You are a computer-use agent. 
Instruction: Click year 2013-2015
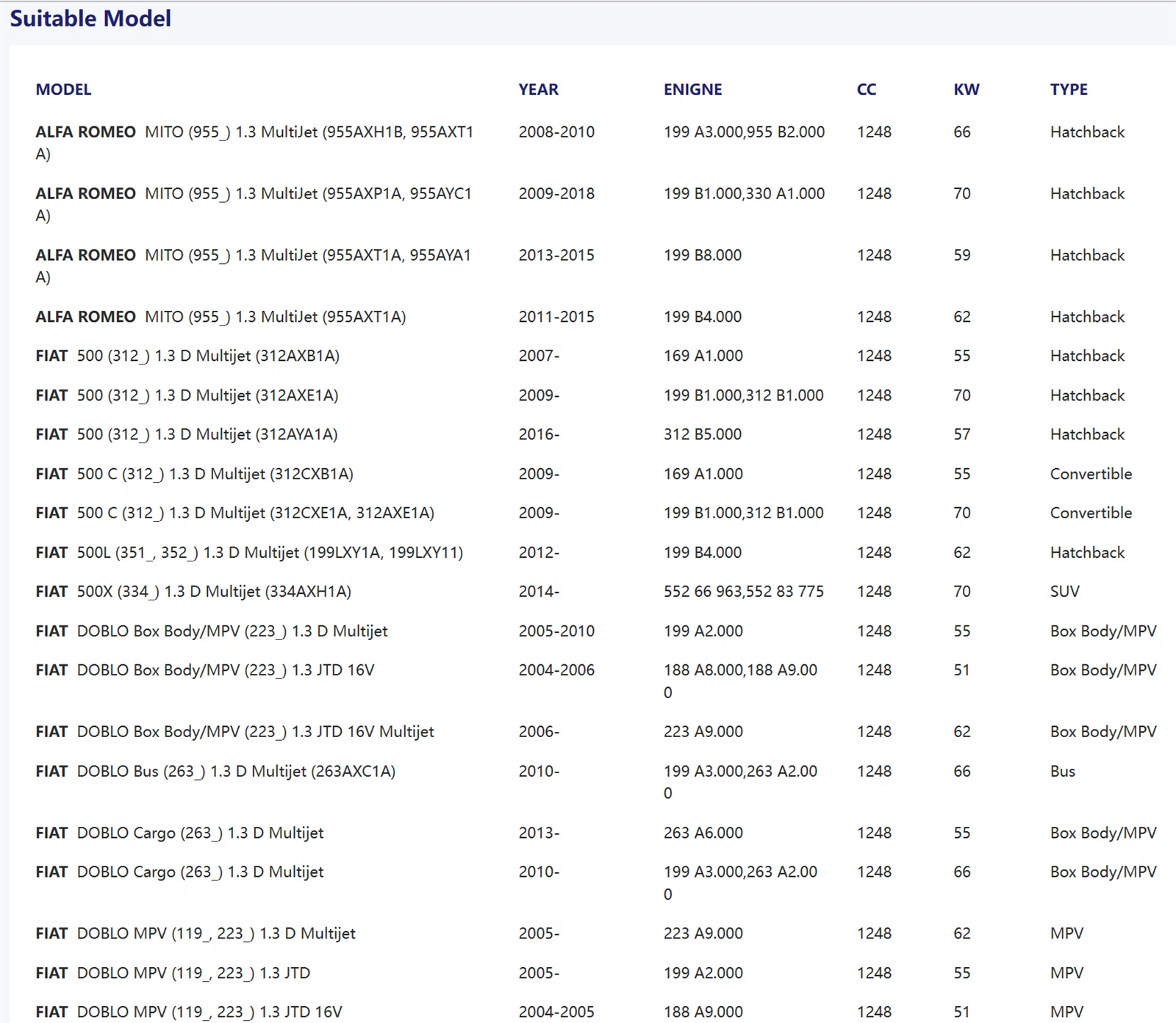556,256
